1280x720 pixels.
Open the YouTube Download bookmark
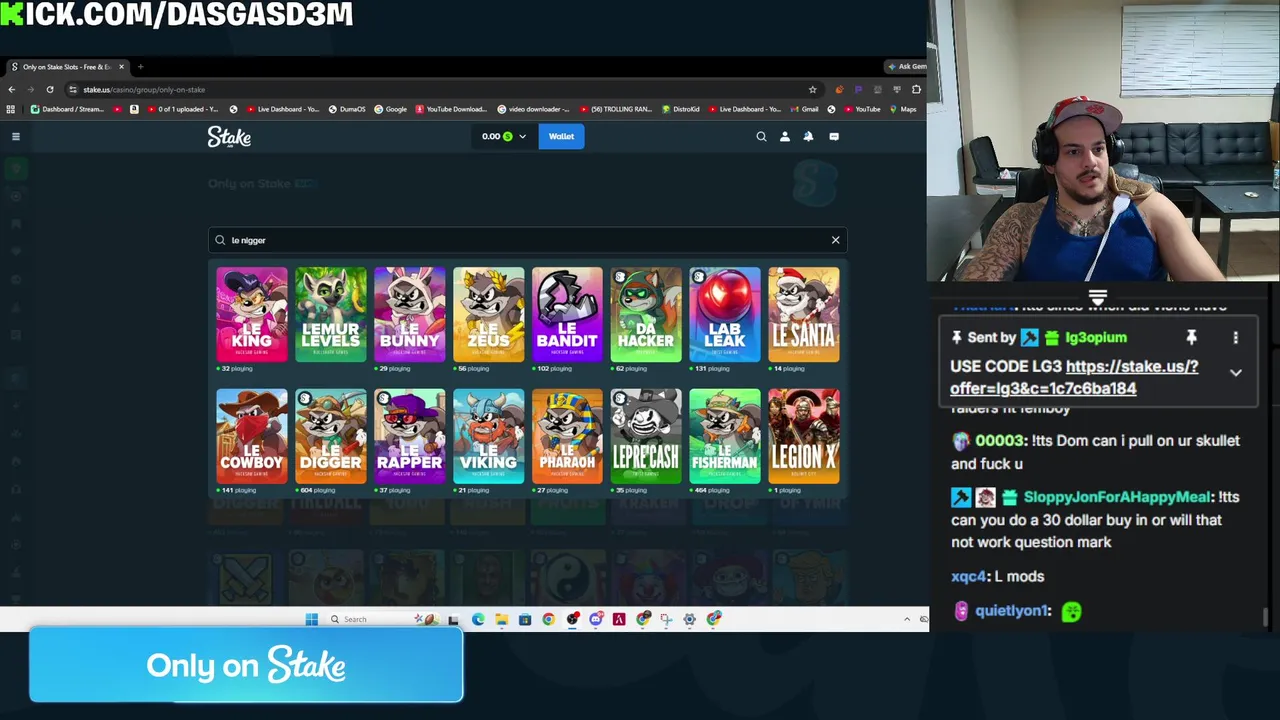click(451, 109)
